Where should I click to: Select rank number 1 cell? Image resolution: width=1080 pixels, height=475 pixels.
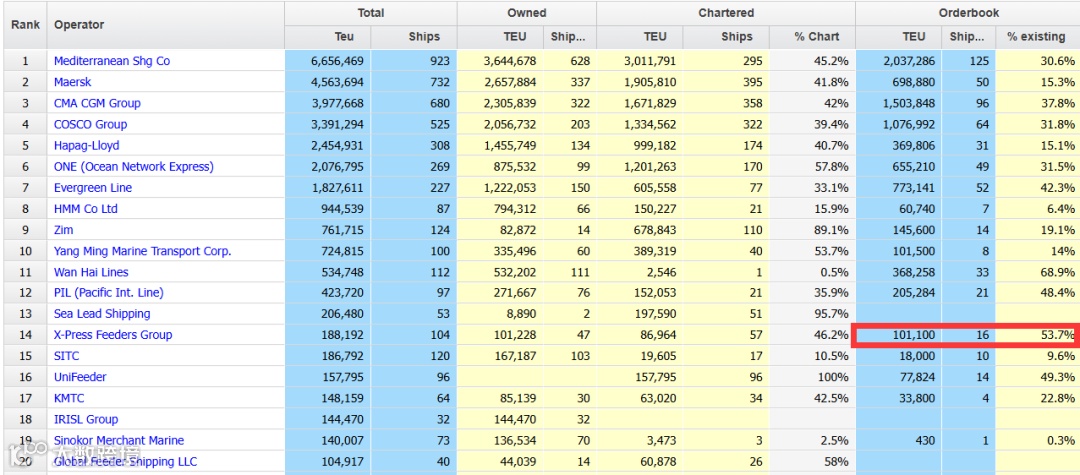click(25, 61)
